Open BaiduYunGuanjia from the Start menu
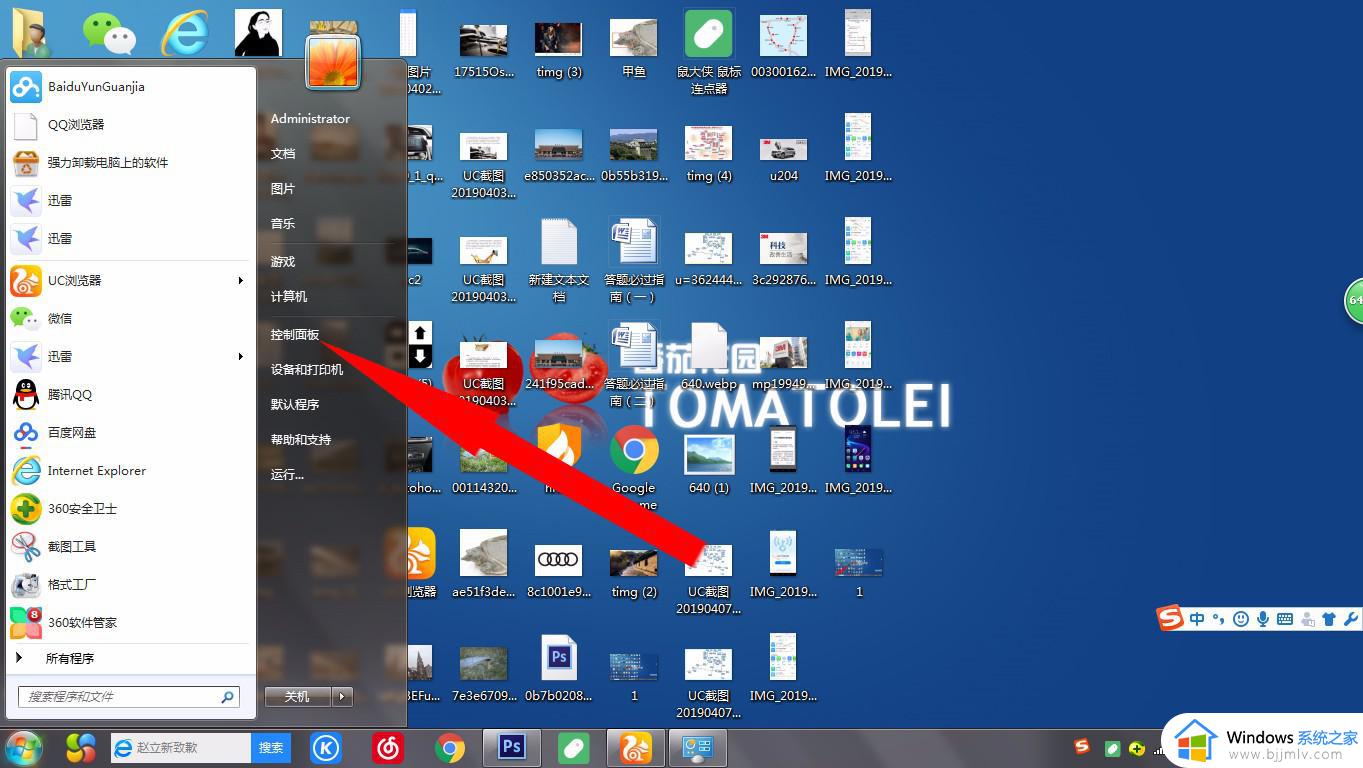Screen dimensions: 1363x768 [130, 87]
